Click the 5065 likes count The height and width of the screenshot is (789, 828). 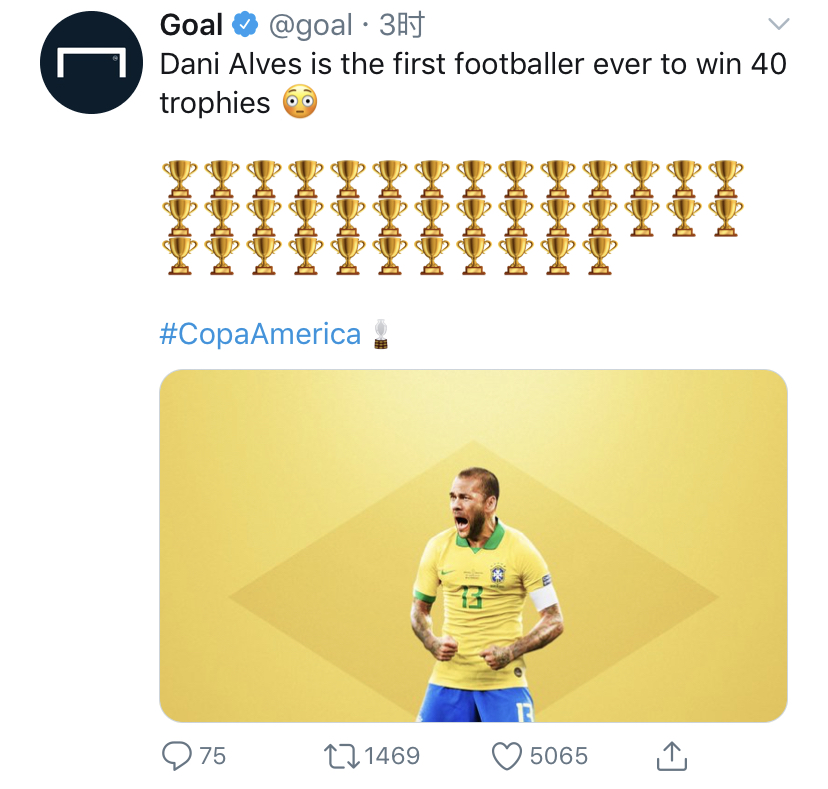pos(558,756)
